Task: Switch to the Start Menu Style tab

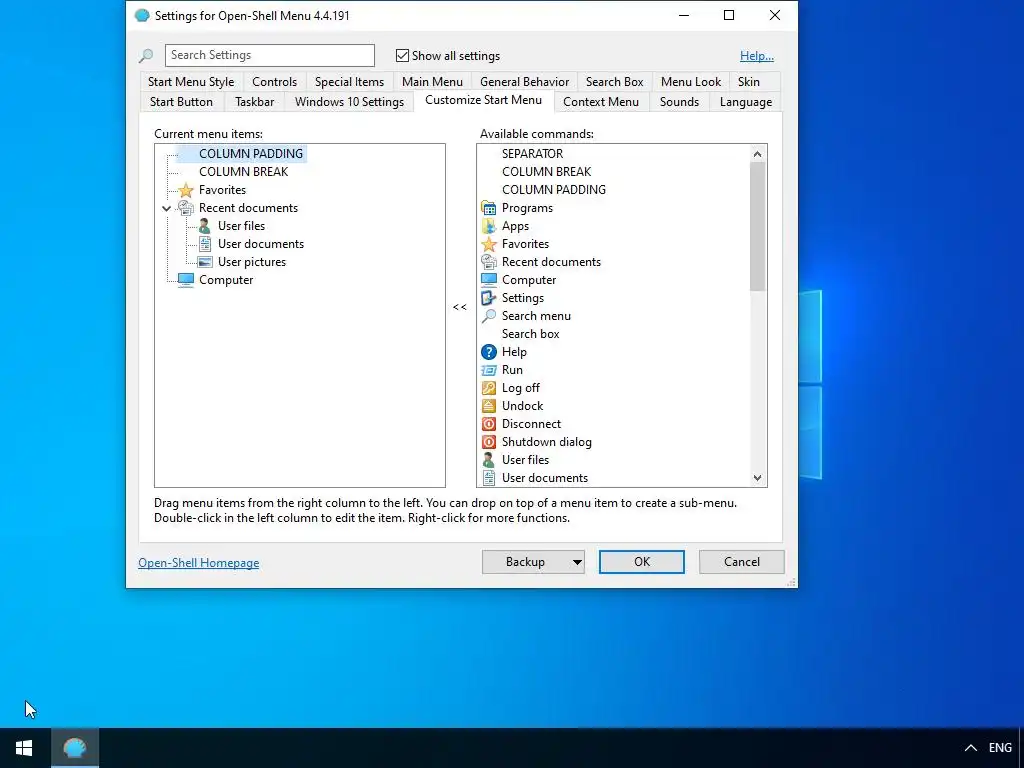Action: point(191,82)
